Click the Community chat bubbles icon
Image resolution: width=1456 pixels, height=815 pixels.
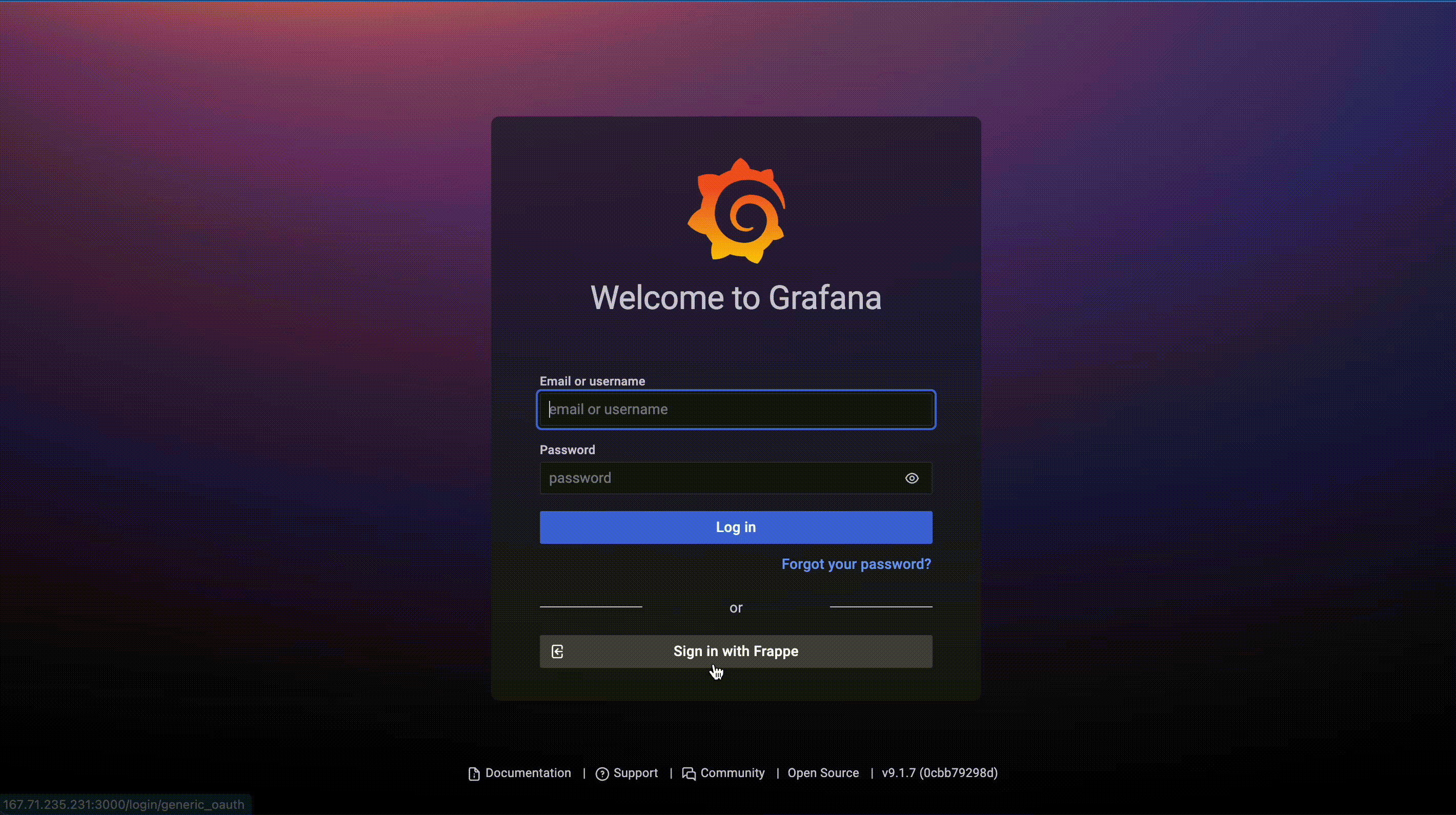[689, 774]
